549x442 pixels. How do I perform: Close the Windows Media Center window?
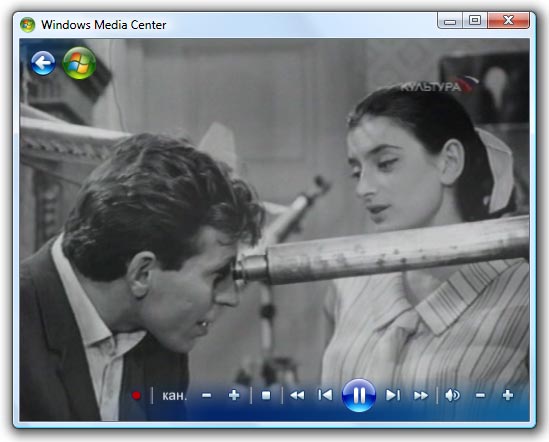tap(508, 21)
